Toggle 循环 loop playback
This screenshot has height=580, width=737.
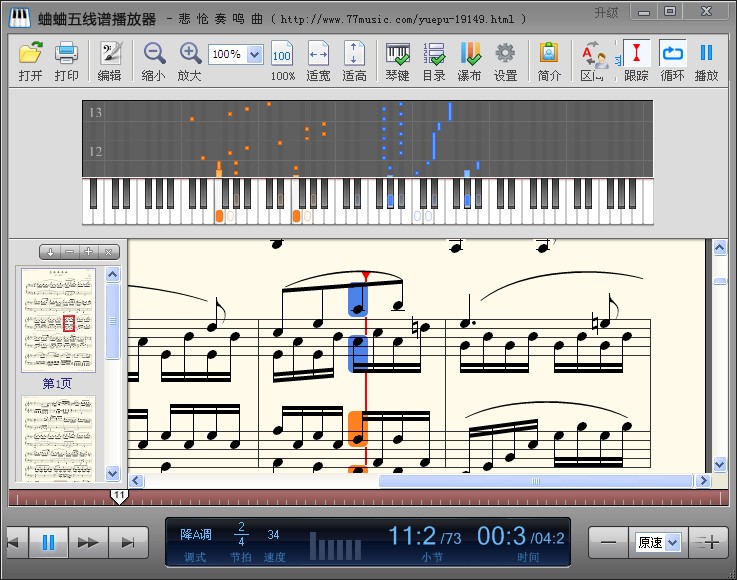pos(672,59)
